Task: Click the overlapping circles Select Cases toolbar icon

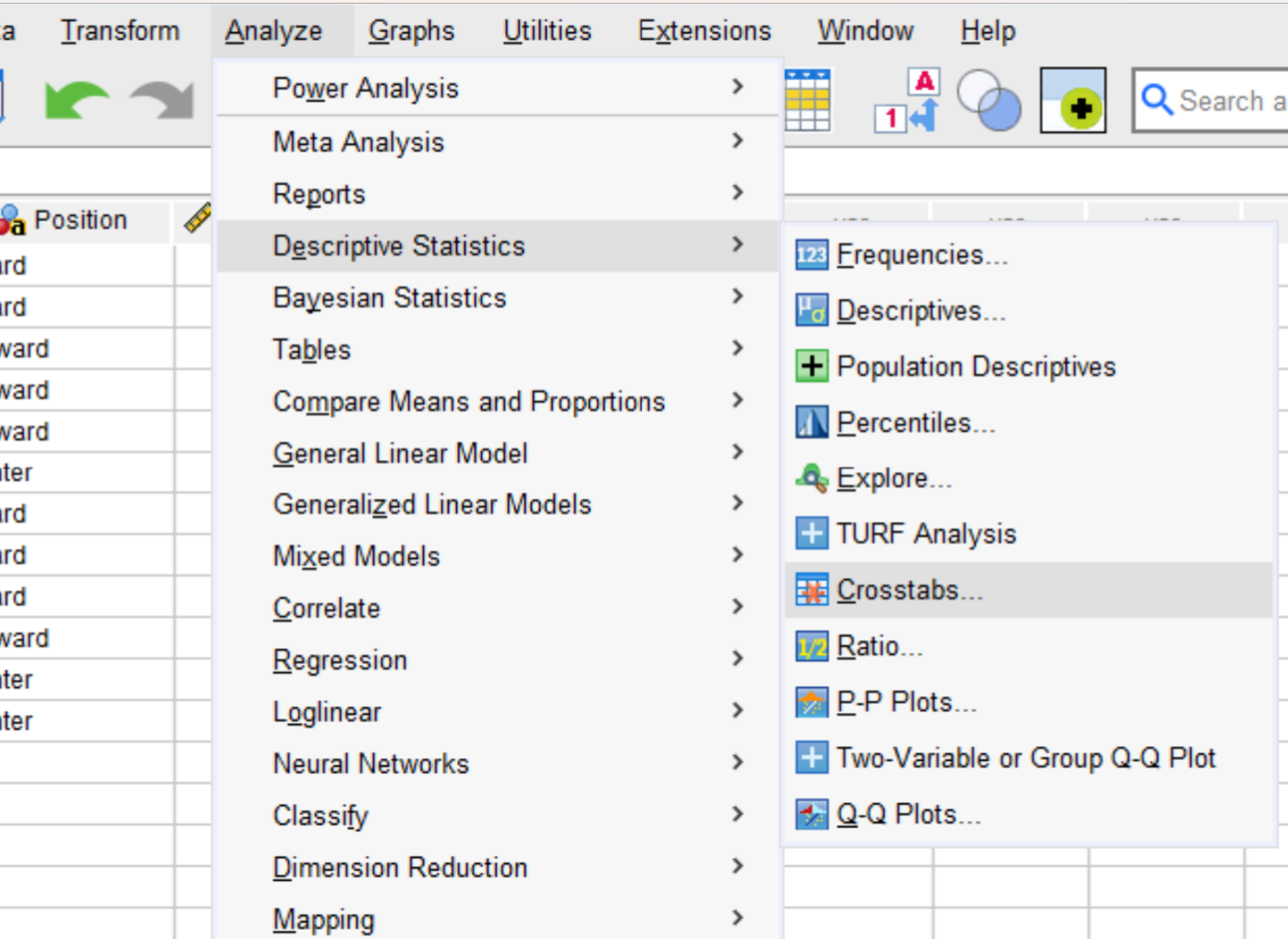Action: (x=989, y=101)
